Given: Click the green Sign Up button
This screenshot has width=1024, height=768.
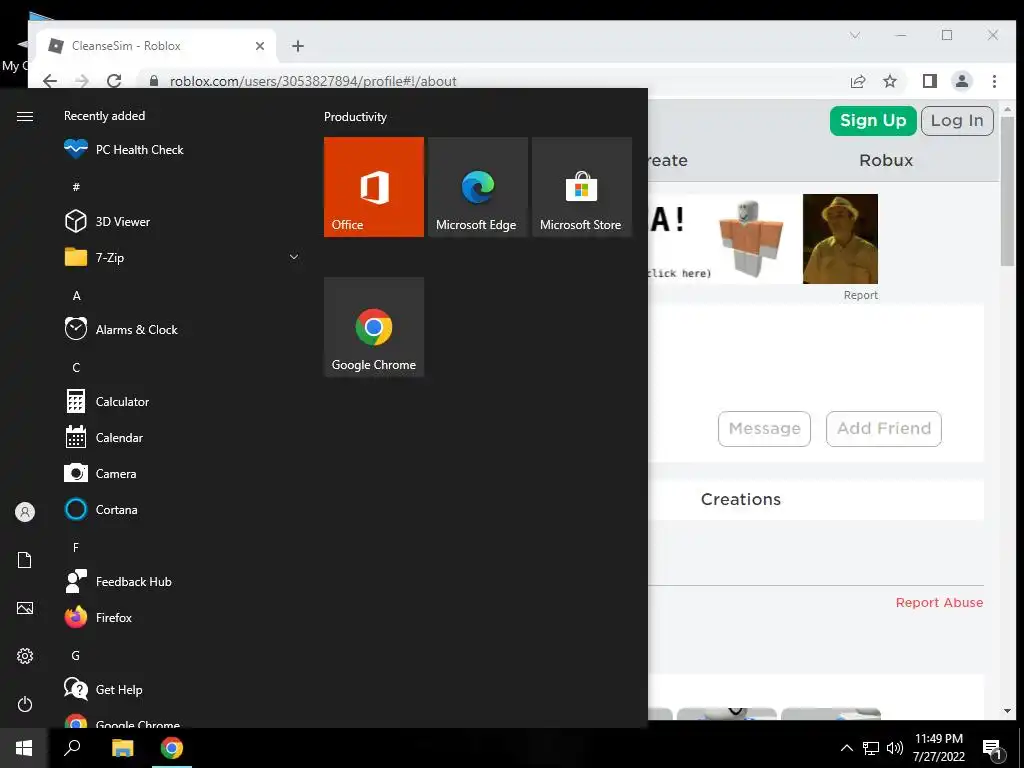Looking at the screenshot, I should pos(873,121).
